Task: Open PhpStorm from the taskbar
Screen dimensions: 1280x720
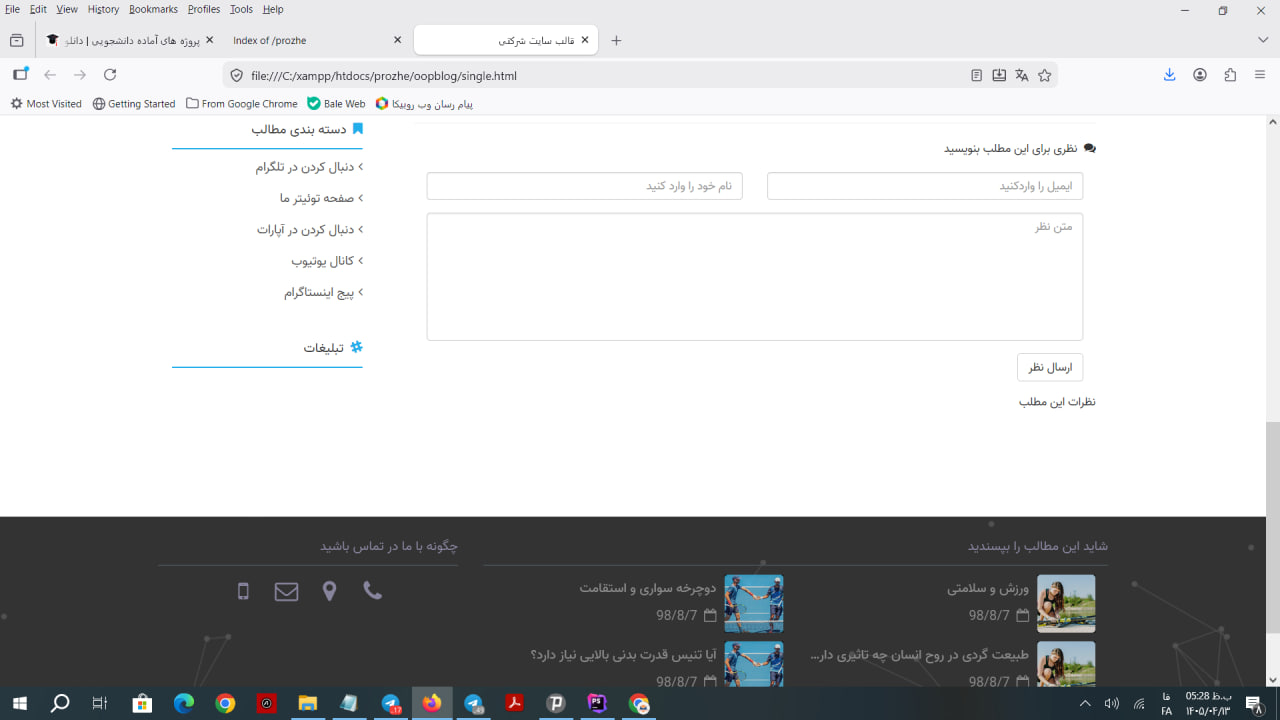Action: (x=597, y=704)
